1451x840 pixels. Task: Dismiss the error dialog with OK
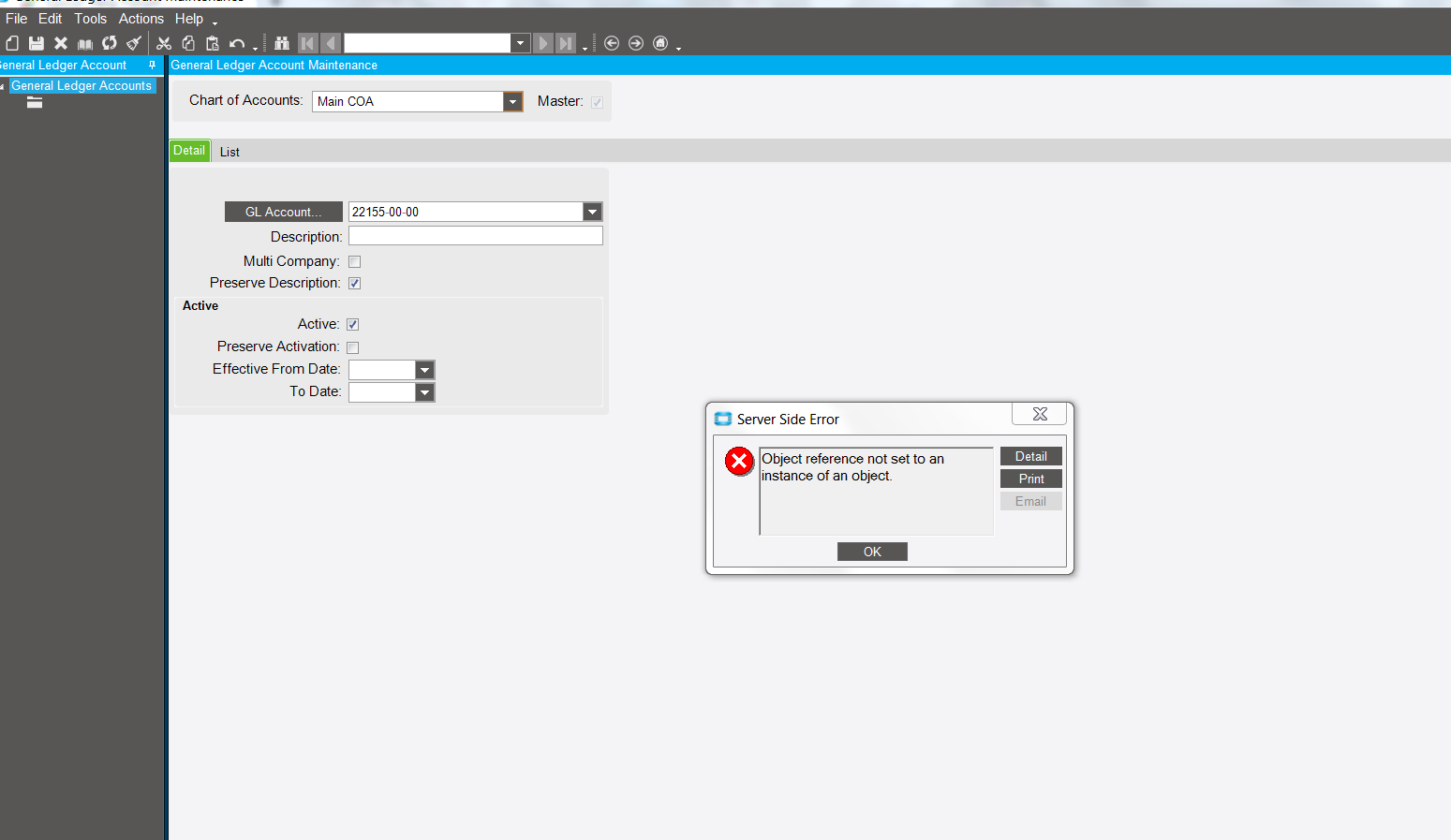click(x=872, y=552)
